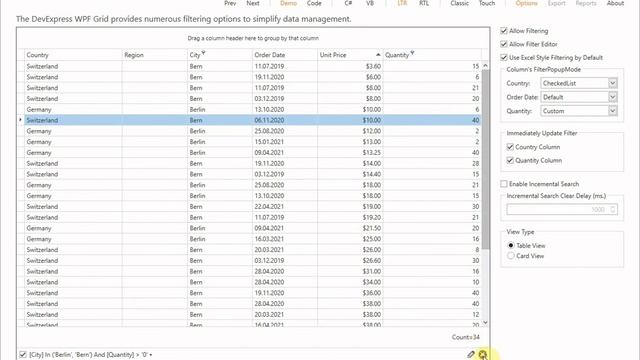
Task: Toggle Allow Filter Editor checkbox
Action: (x=504, y=44)
